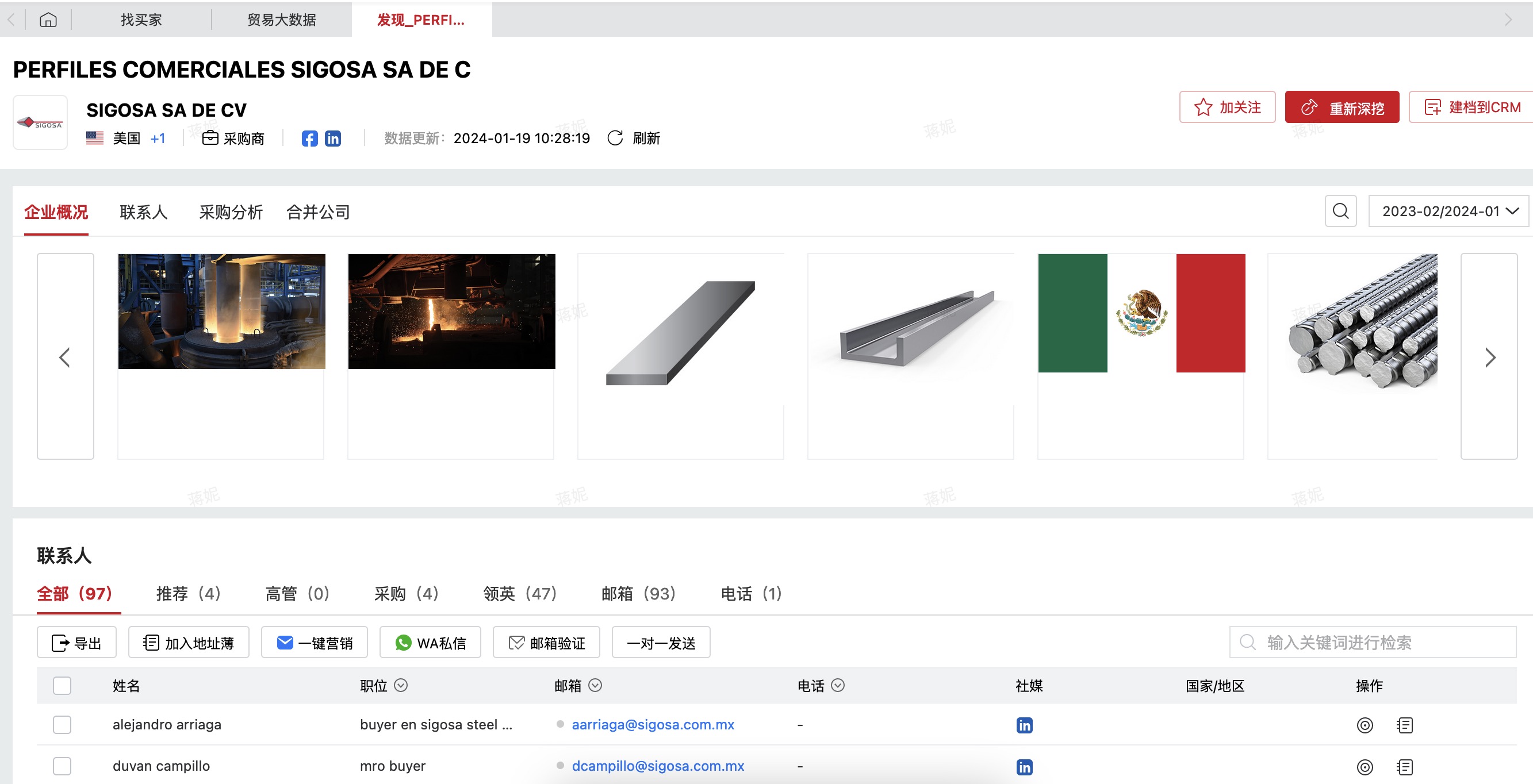The height and width of the screenshot is (784, 1533).
Task: Click the search magnifier above the date range
Action: click(1340, 210)
